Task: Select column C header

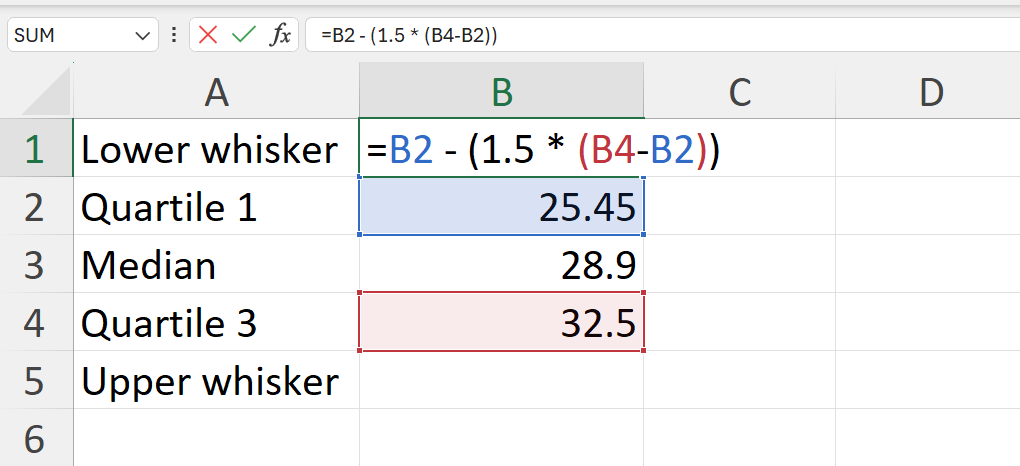Action: point(740,91)
